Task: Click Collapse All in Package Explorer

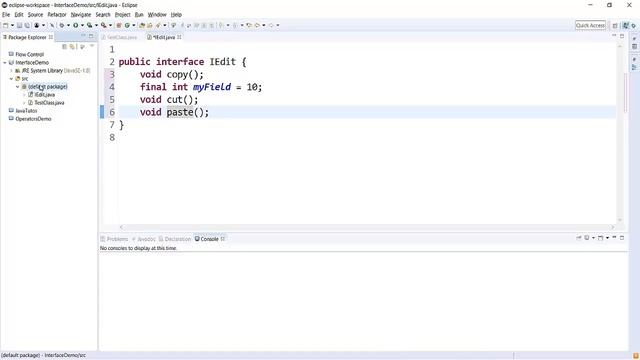Action: 64,47
